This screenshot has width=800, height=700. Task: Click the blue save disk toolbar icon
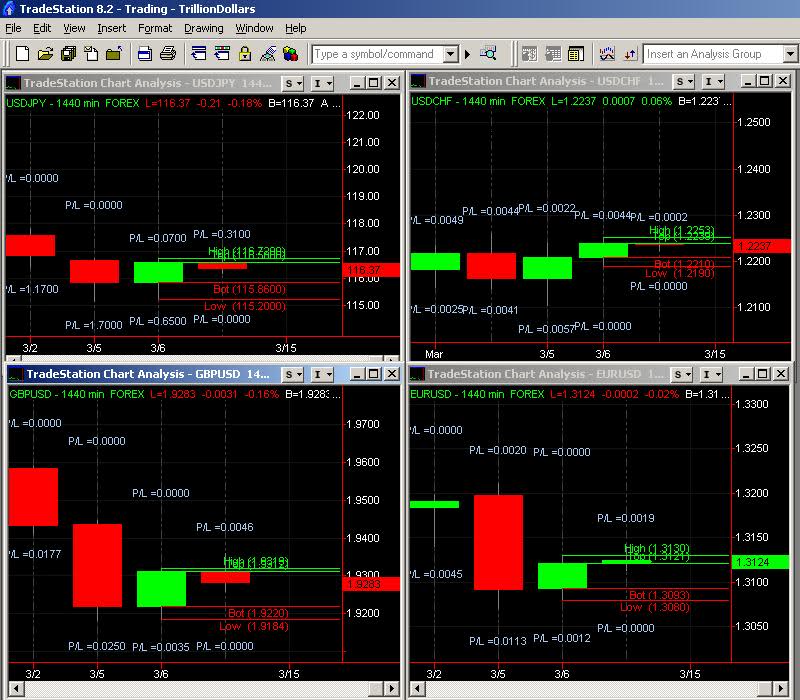[x=145, y=54]
